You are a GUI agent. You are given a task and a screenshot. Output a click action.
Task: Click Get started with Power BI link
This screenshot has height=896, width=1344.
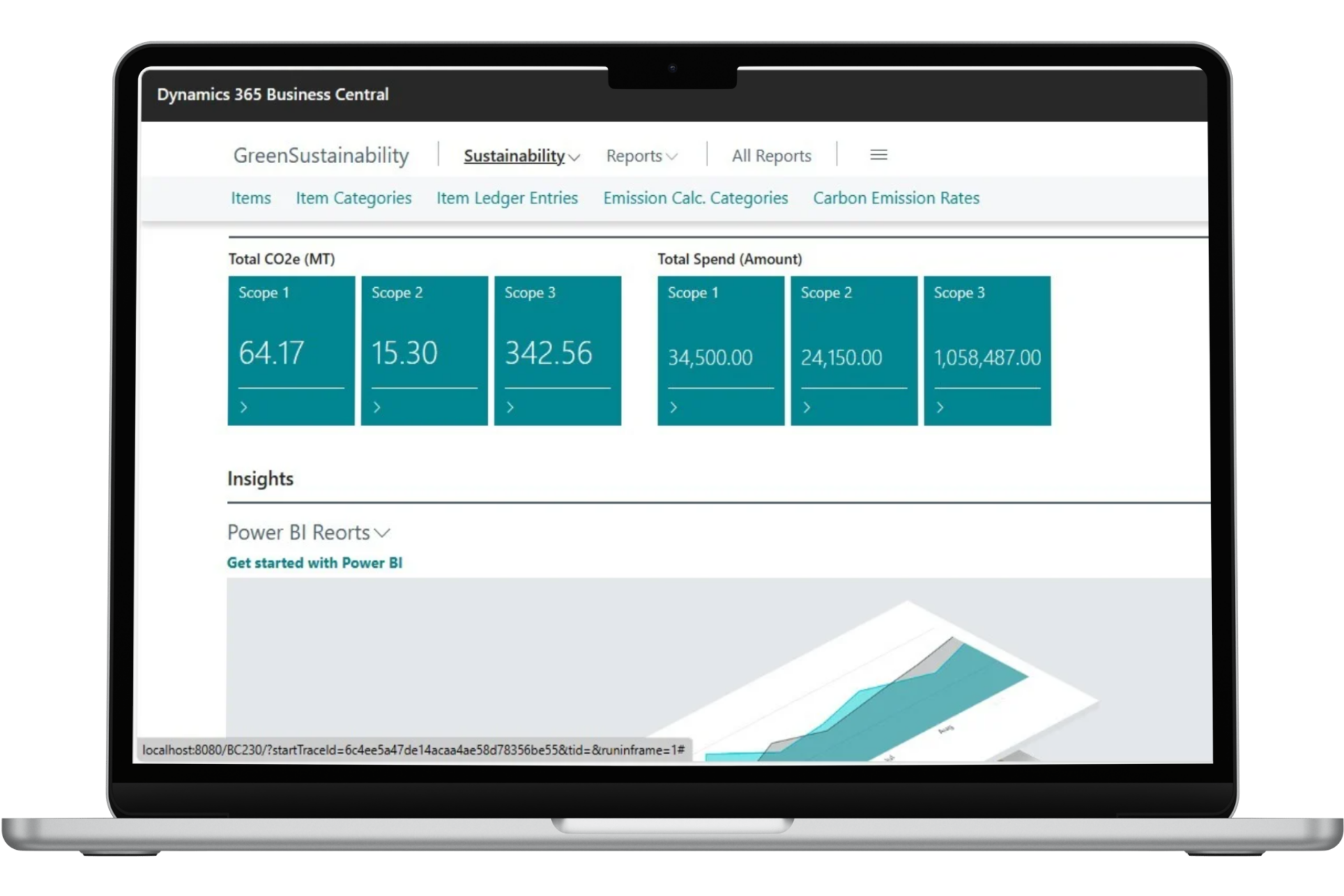pos(315,563)
